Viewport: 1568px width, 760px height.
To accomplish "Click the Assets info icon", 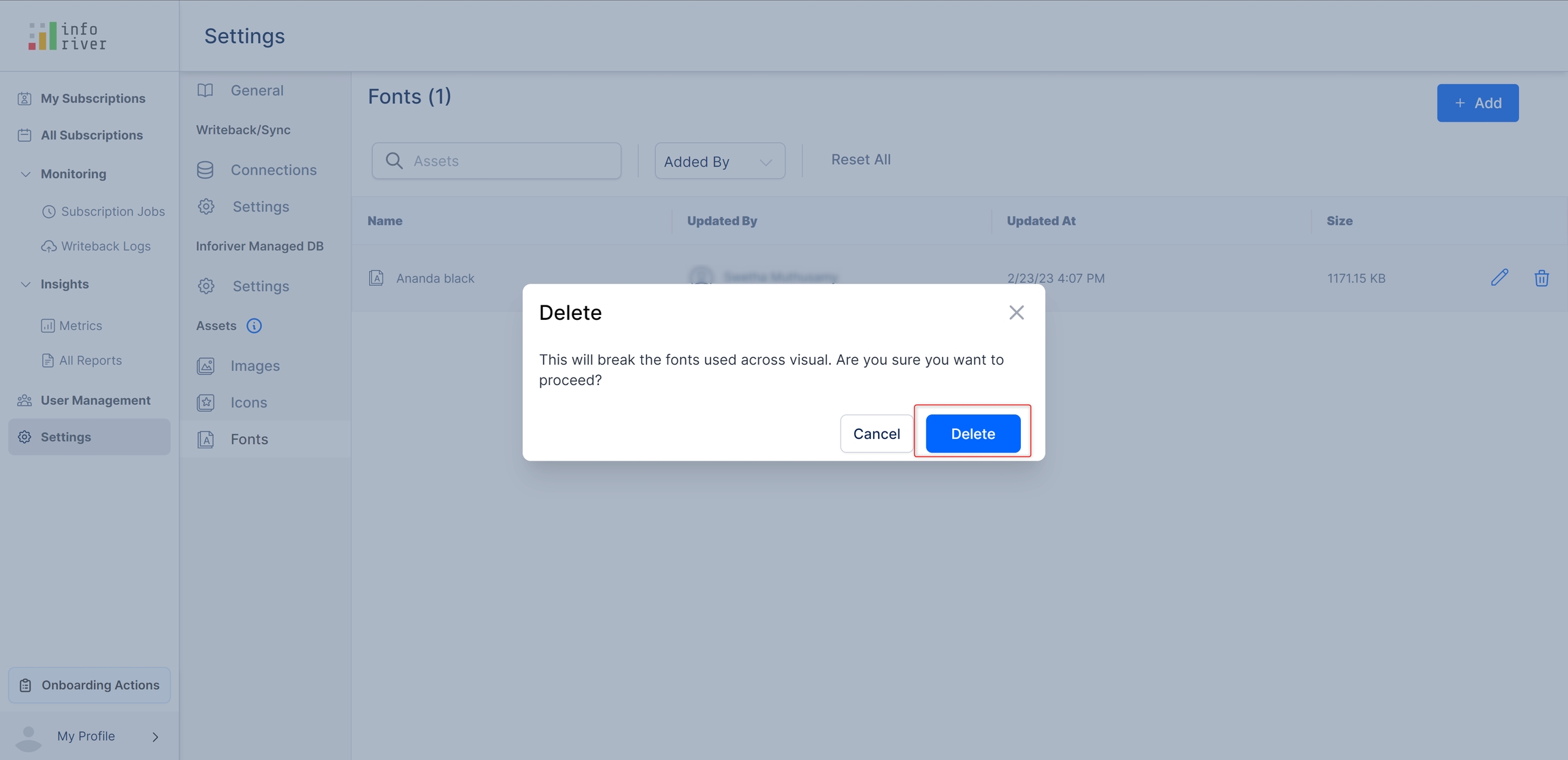I will (x=254, y=326).
